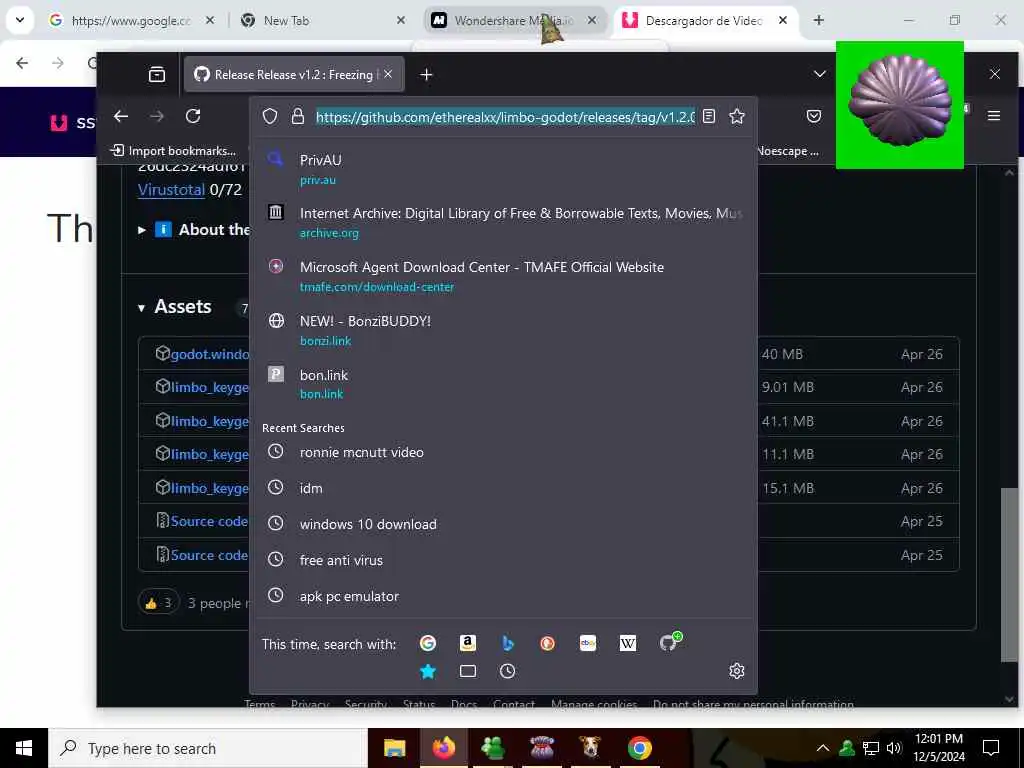Click thumbs up reaction button

[x=159, y=603]
